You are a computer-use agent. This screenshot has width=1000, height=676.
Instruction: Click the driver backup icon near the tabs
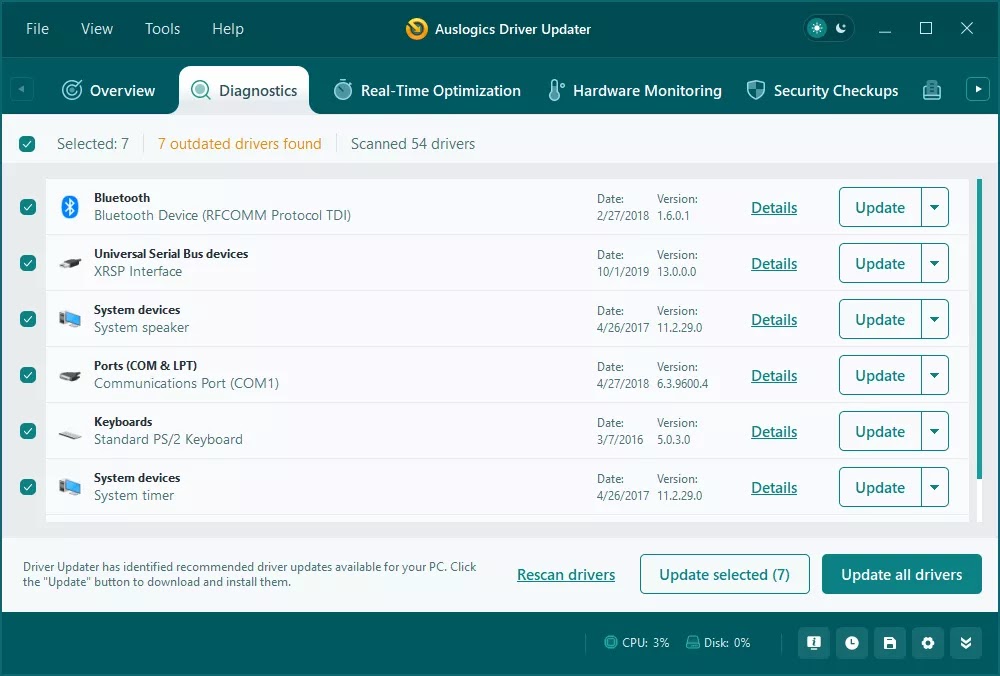(931, 90)
